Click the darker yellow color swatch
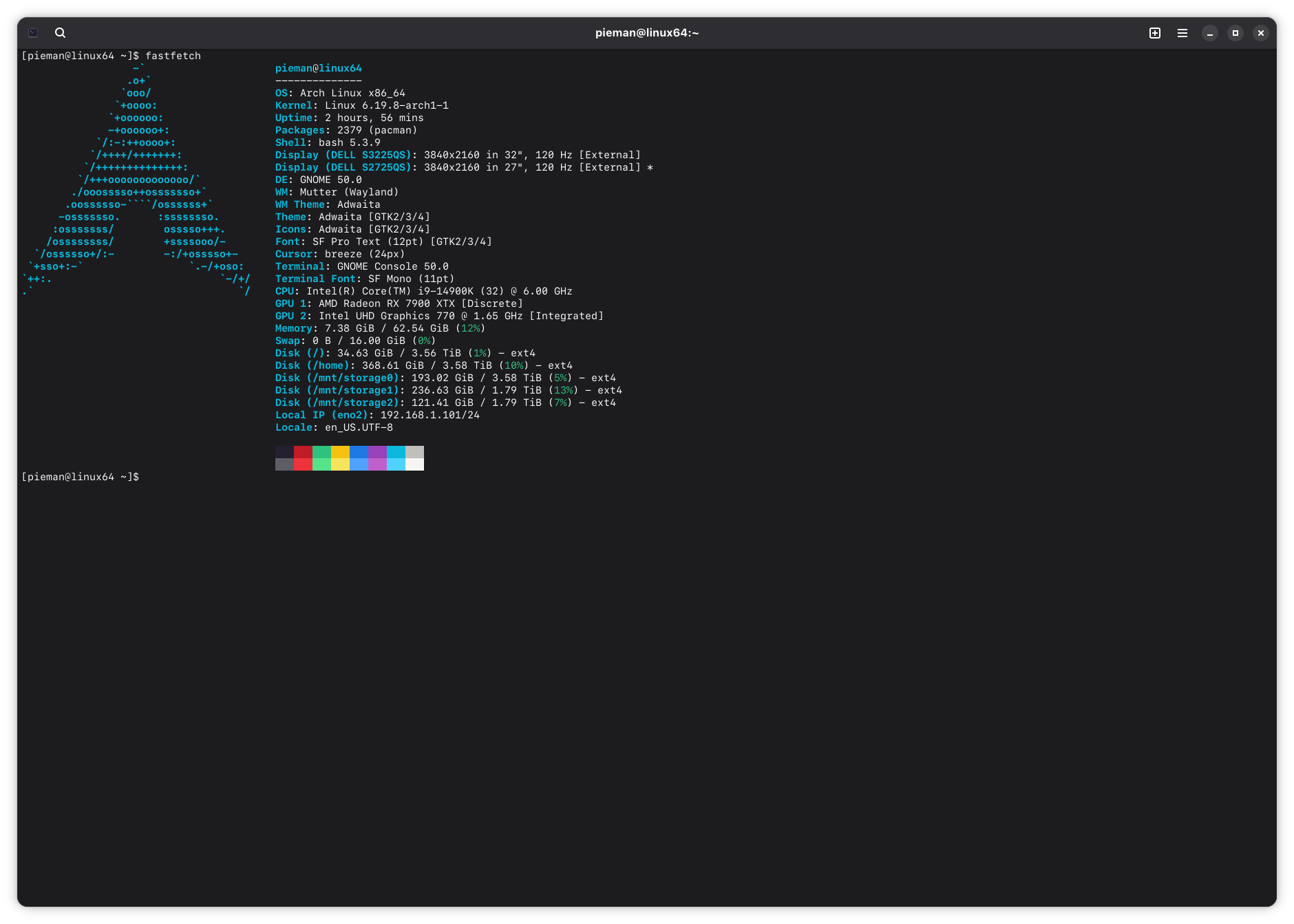 pos(340,452)
